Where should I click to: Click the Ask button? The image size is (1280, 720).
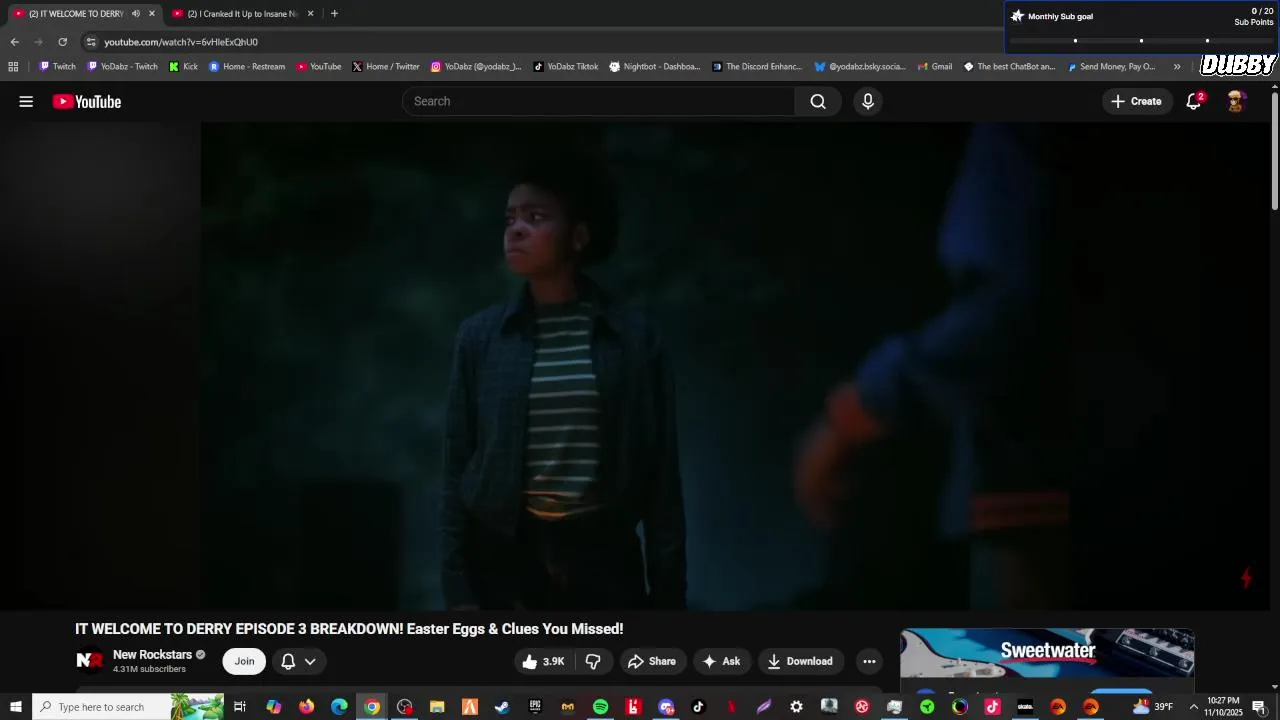721,661
